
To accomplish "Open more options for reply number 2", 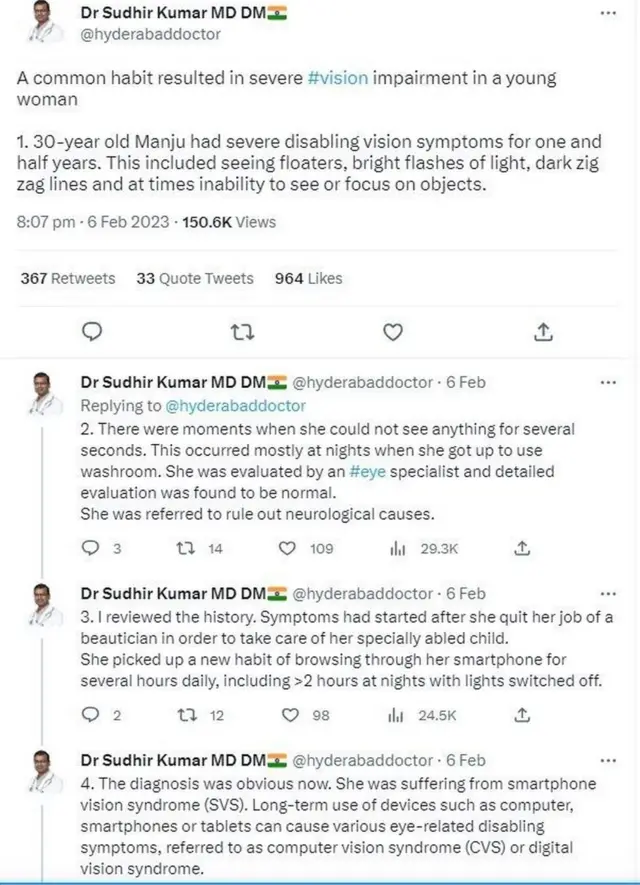I will (x=607, y=382).
